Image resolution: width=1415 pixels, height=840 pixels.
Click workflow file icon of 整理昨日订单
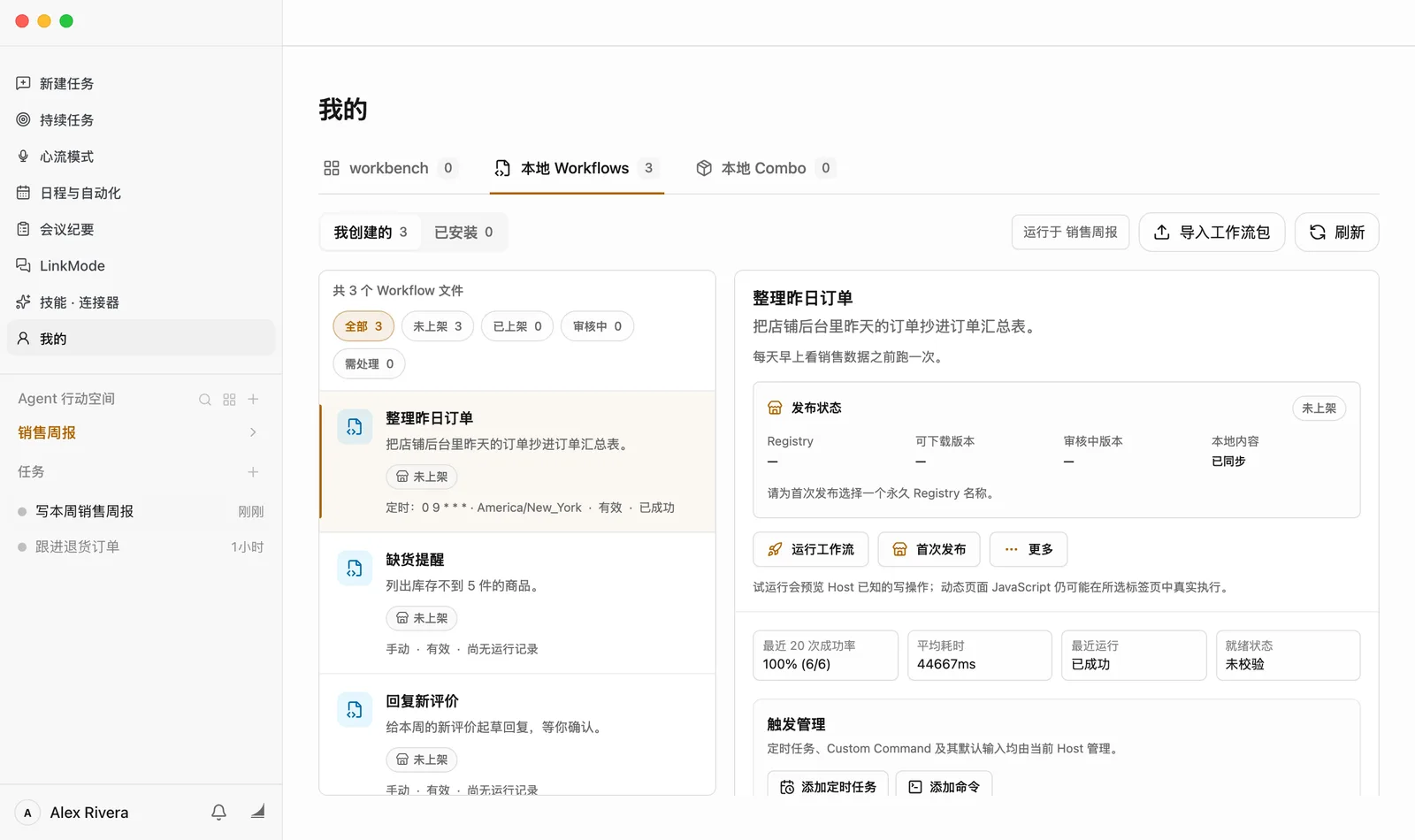355,427
